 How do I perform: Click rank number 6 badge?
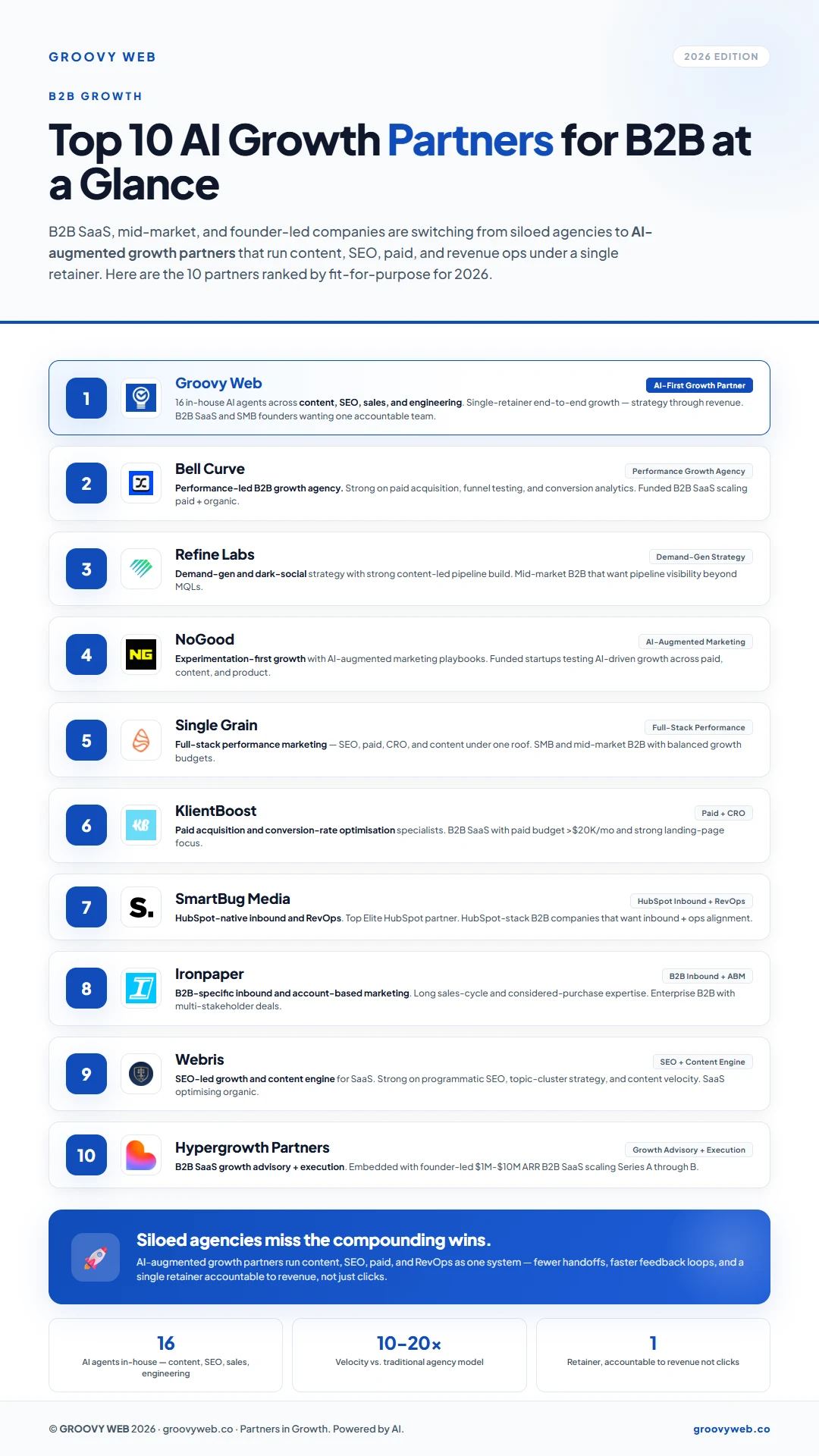pos(86,826)
